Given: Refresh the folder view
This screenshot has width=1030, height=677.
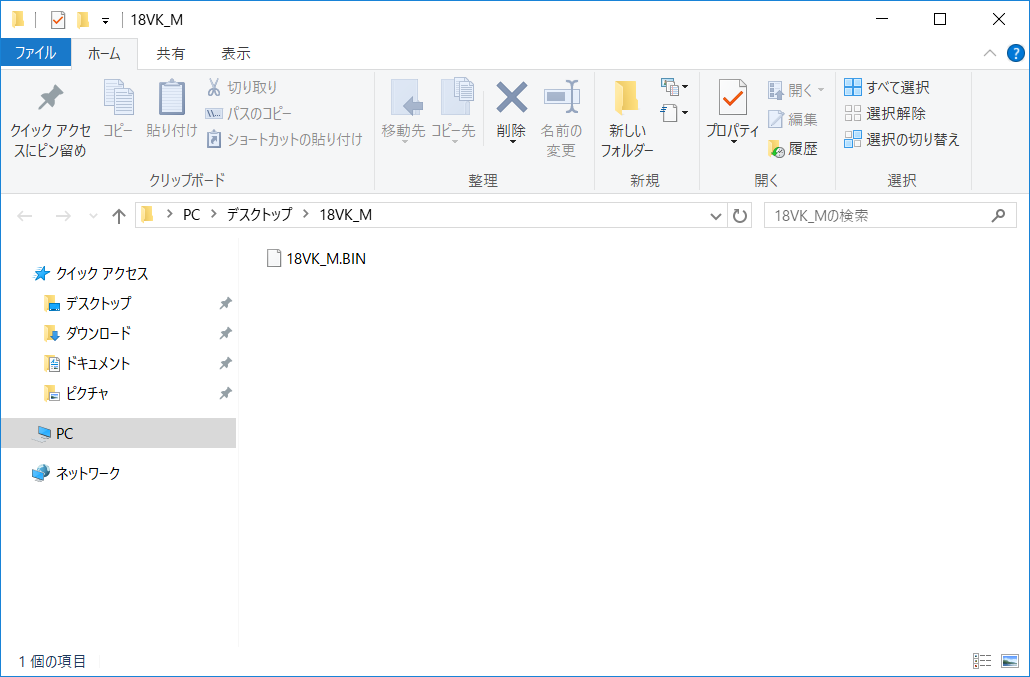Looking at the screenshot, I should pos(740,216).
